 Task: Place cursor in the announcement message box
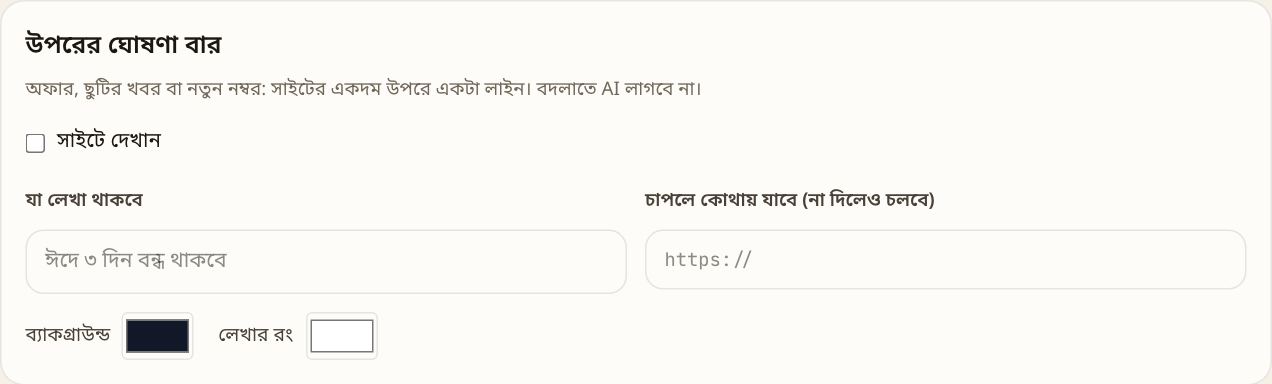326,262
